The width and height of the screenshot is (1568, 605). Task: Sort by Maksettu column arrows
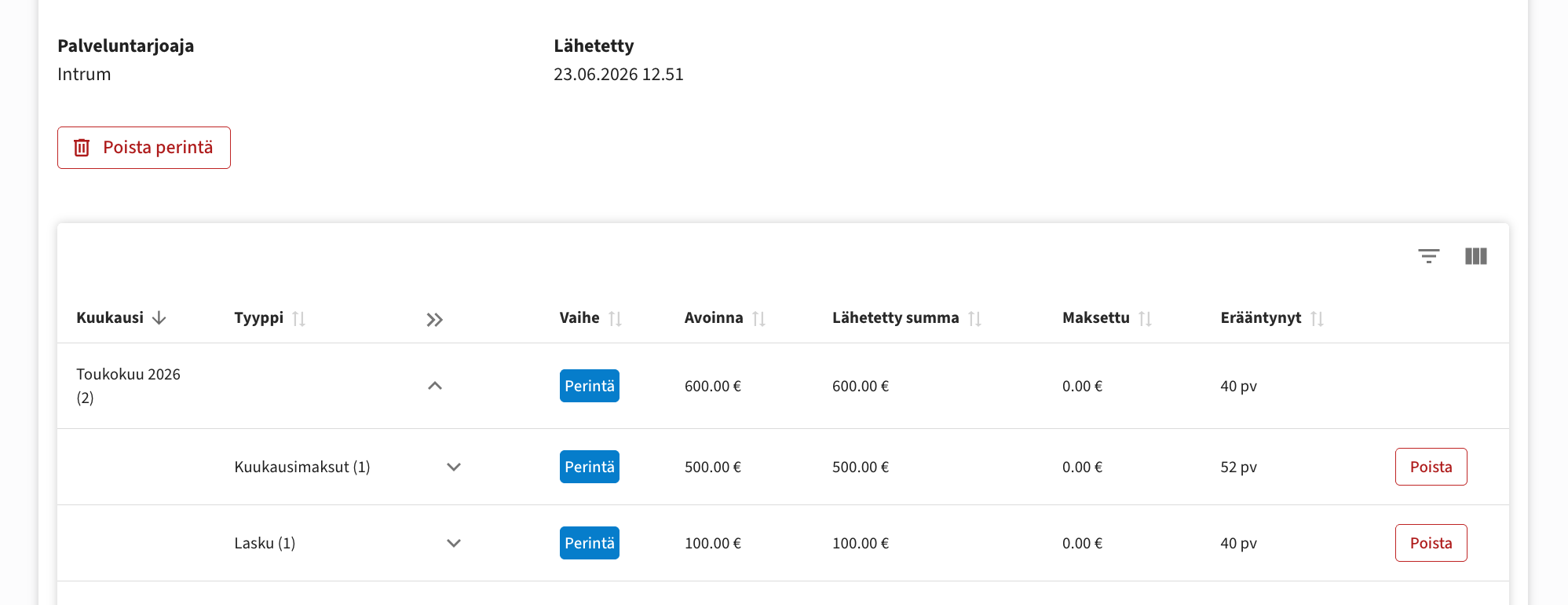1145,318
